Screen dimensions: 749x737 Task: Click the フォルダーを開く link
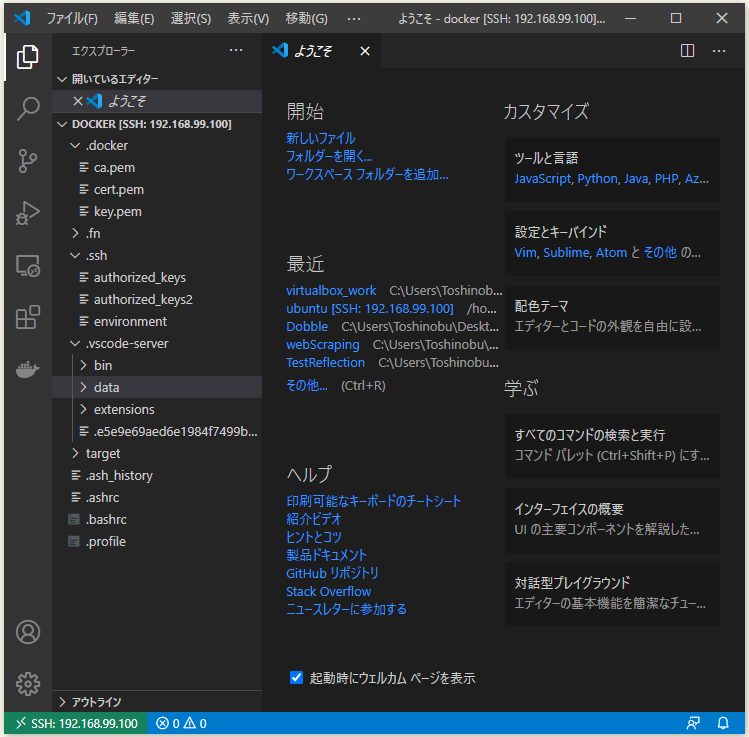click(329, 156)
